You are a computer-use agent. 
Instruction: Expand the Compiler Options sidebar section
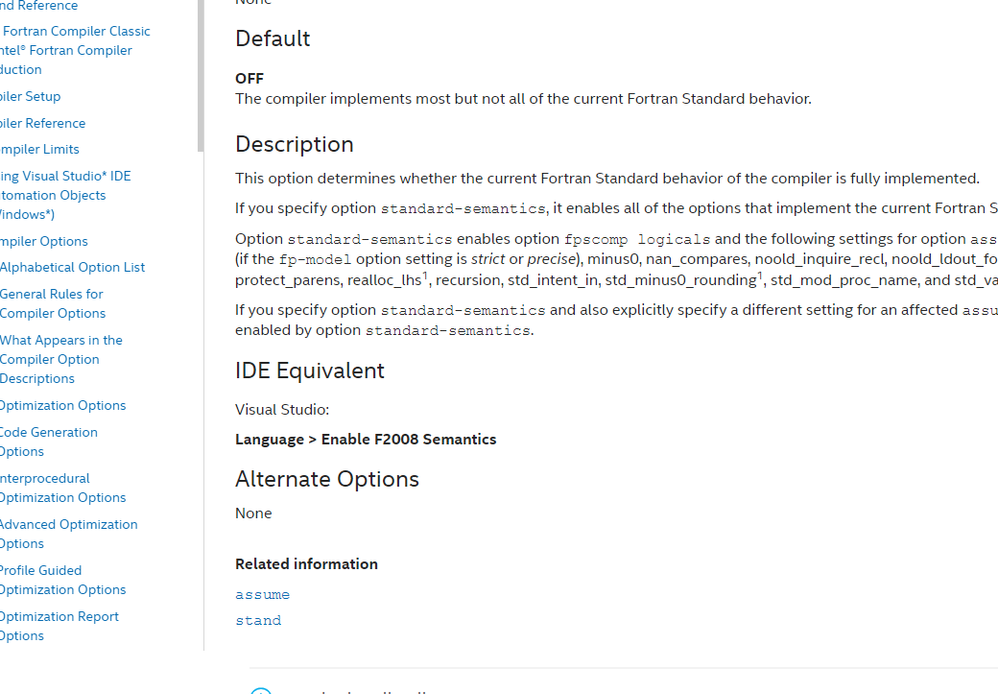pyautogui.click(x=43, y=241)
